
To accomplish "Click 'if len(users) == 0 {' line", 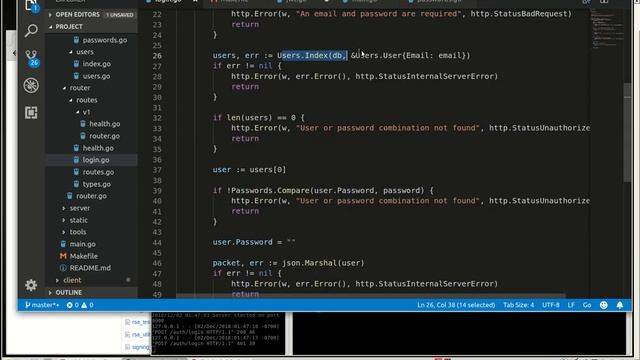I will point(258,118).
